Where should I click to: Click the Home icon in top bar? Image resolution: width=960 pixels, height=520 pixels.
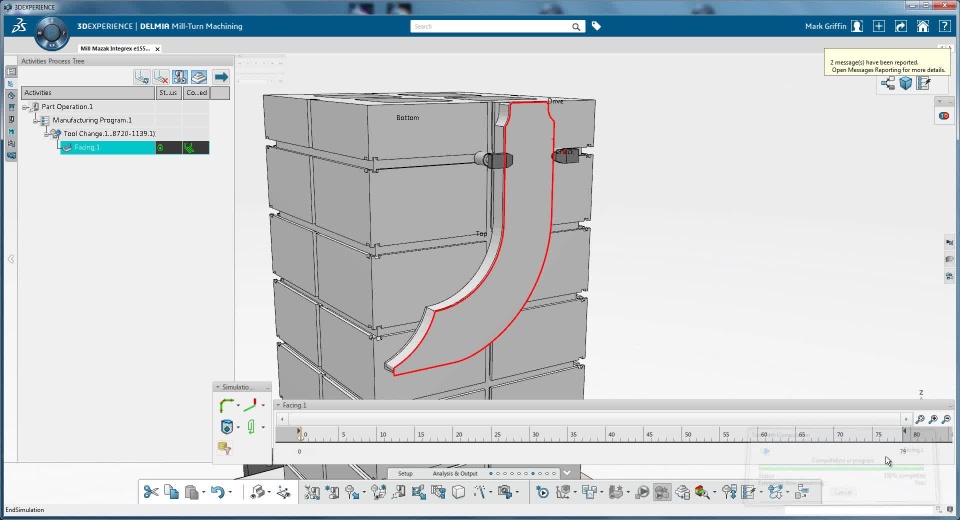(x=923, y=26)
